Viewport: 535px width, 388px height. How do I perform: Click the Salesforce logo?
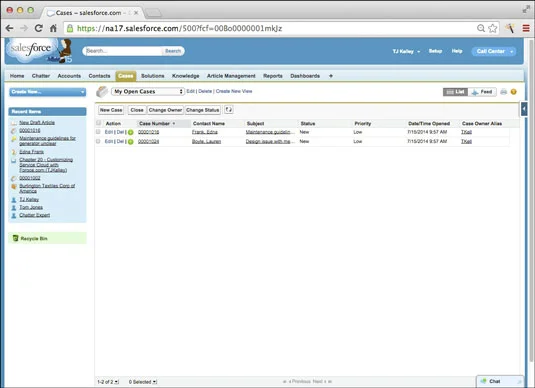(x=31, y=50)
